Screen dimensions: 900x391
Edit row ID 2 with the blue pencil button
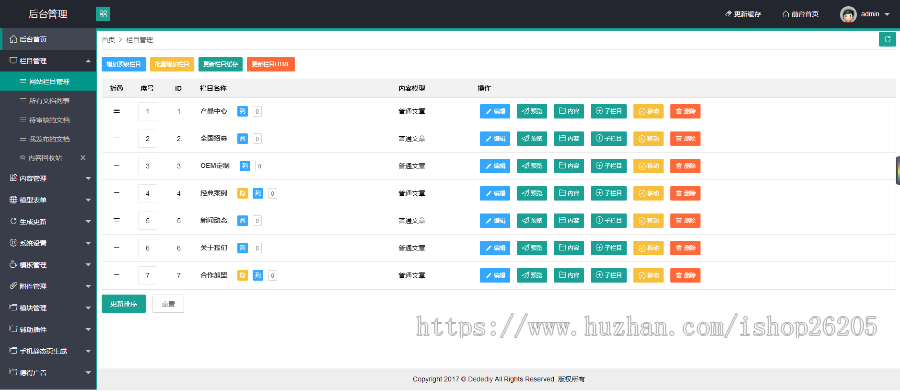(495, 138)
